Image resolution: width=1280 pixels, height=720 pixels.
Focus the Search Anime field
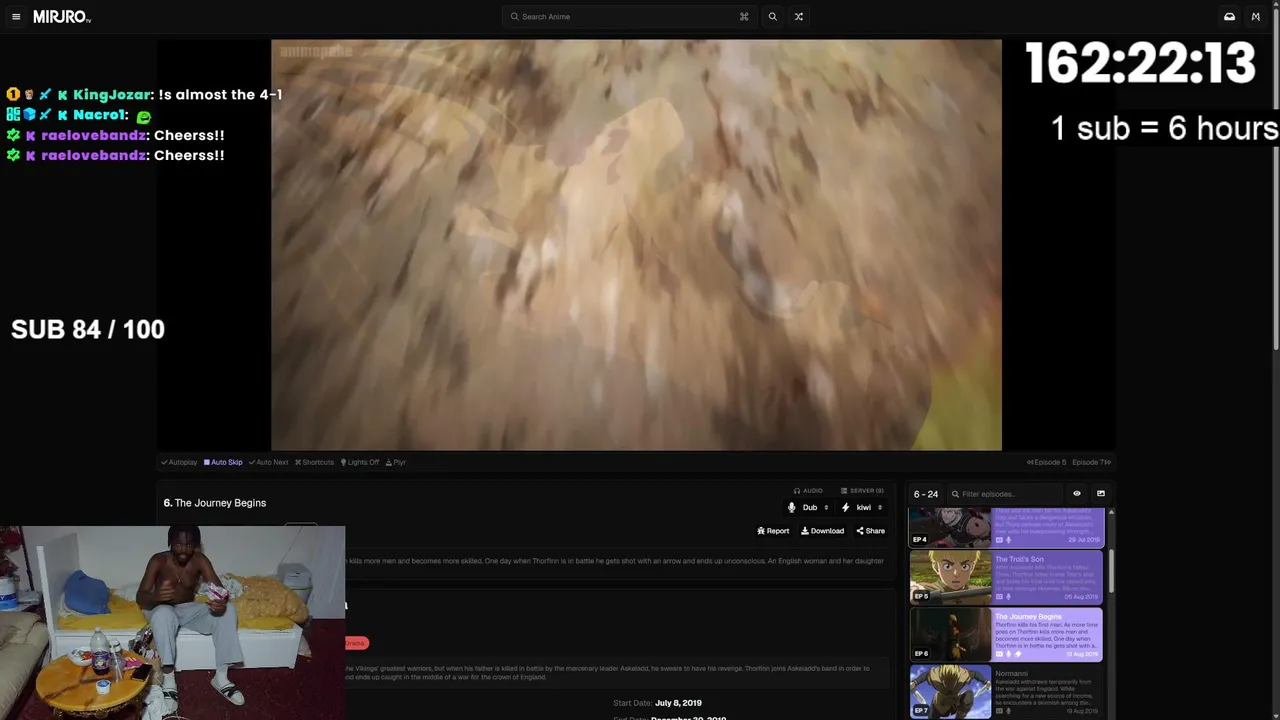[628, 17]
